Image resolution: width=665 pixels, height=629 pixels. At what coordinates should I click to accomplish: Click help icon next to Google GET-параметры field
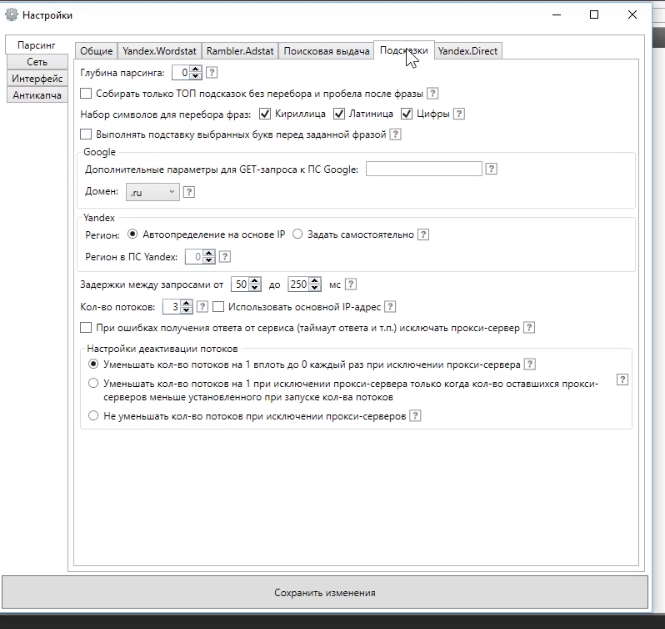(x=491, y=169)
